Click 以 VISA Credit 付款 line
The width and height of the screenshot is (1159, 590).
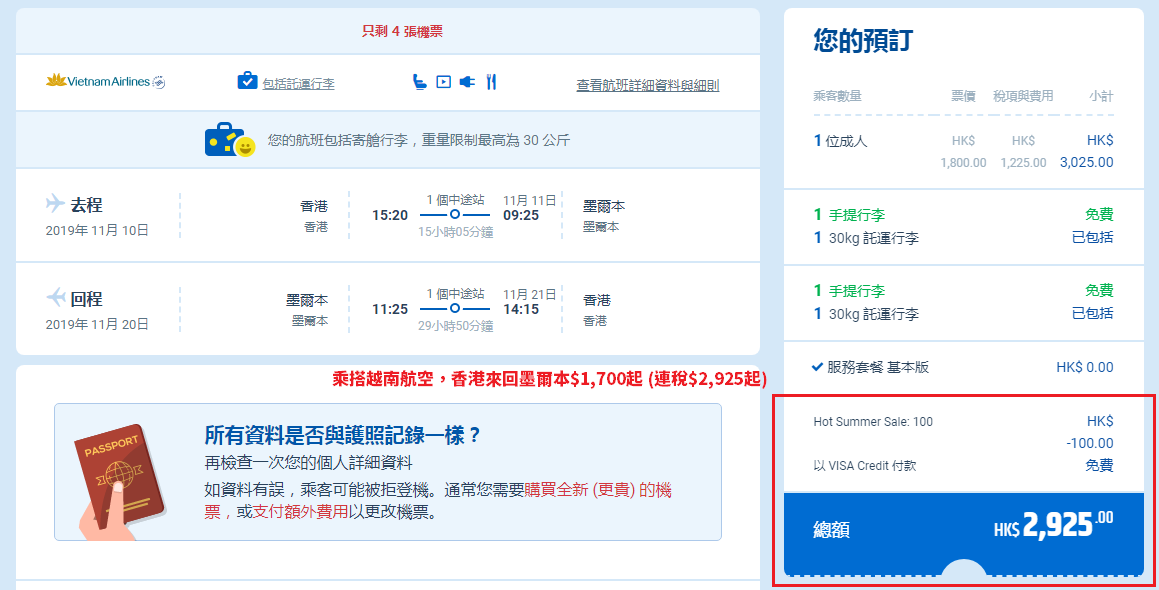click(864, 466)
